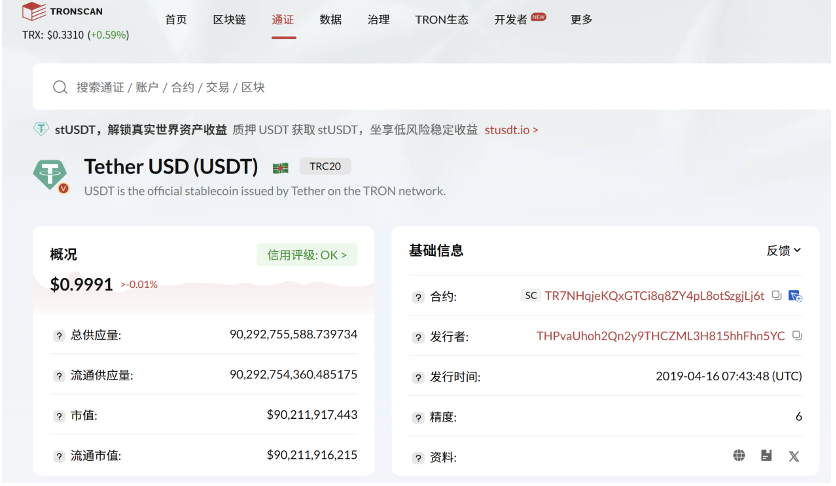Viewport: 836px width, 486px height.
Task: Click the -0.01% price change
Action: coord(139,285)
